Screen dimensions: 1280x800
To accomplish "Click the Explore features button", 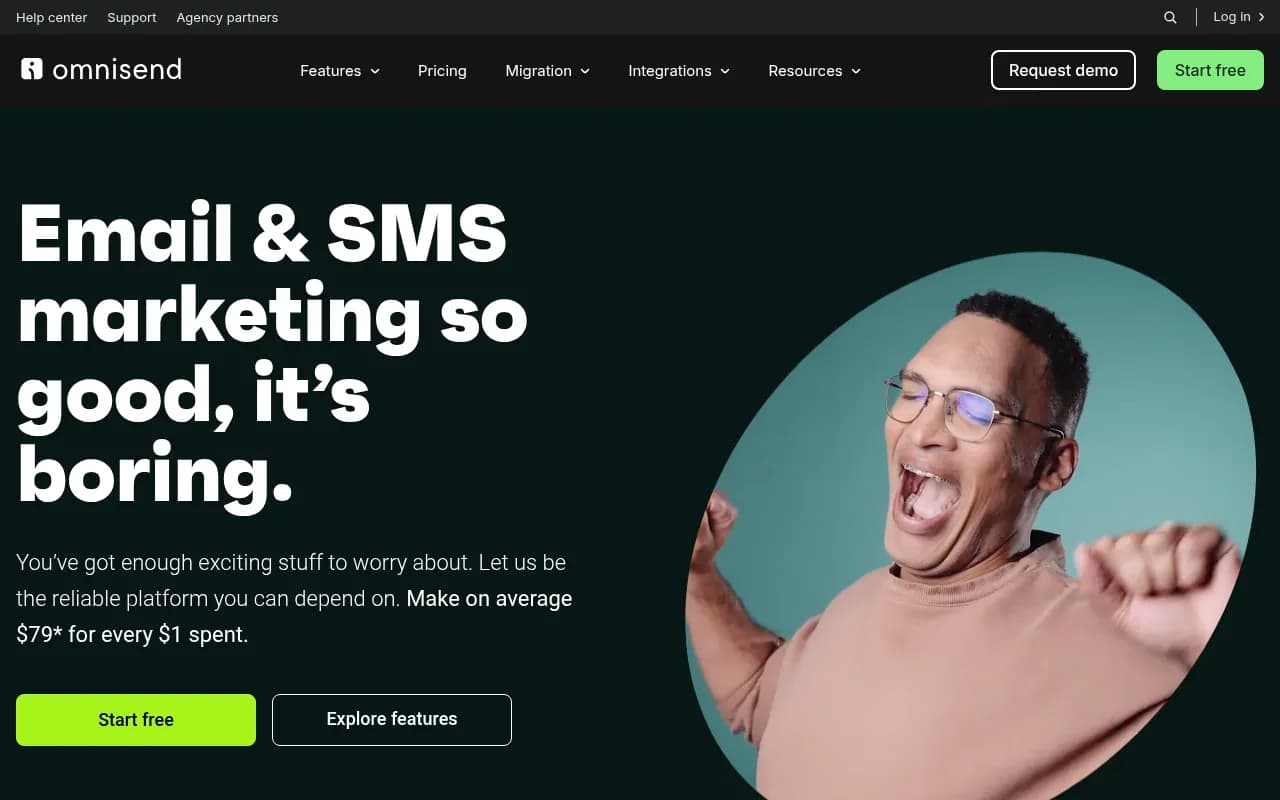I will tap(392, 720).
